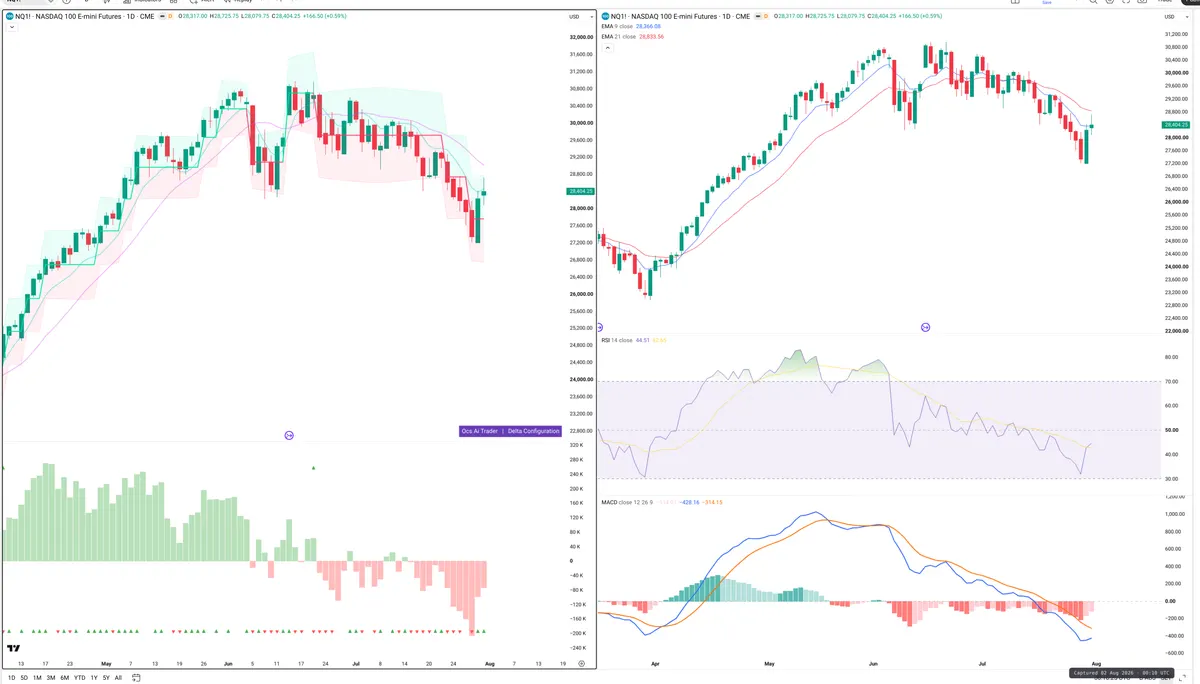1200x684 pixels.
Task: Click the green 28,404.25 price label on left chart
Action: (580, 191)
